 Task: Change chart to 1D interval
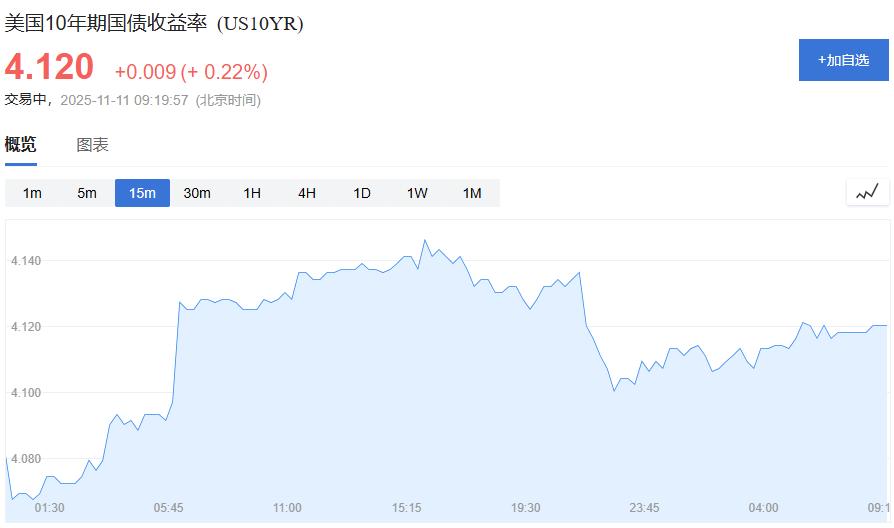(x=362, y=193)
